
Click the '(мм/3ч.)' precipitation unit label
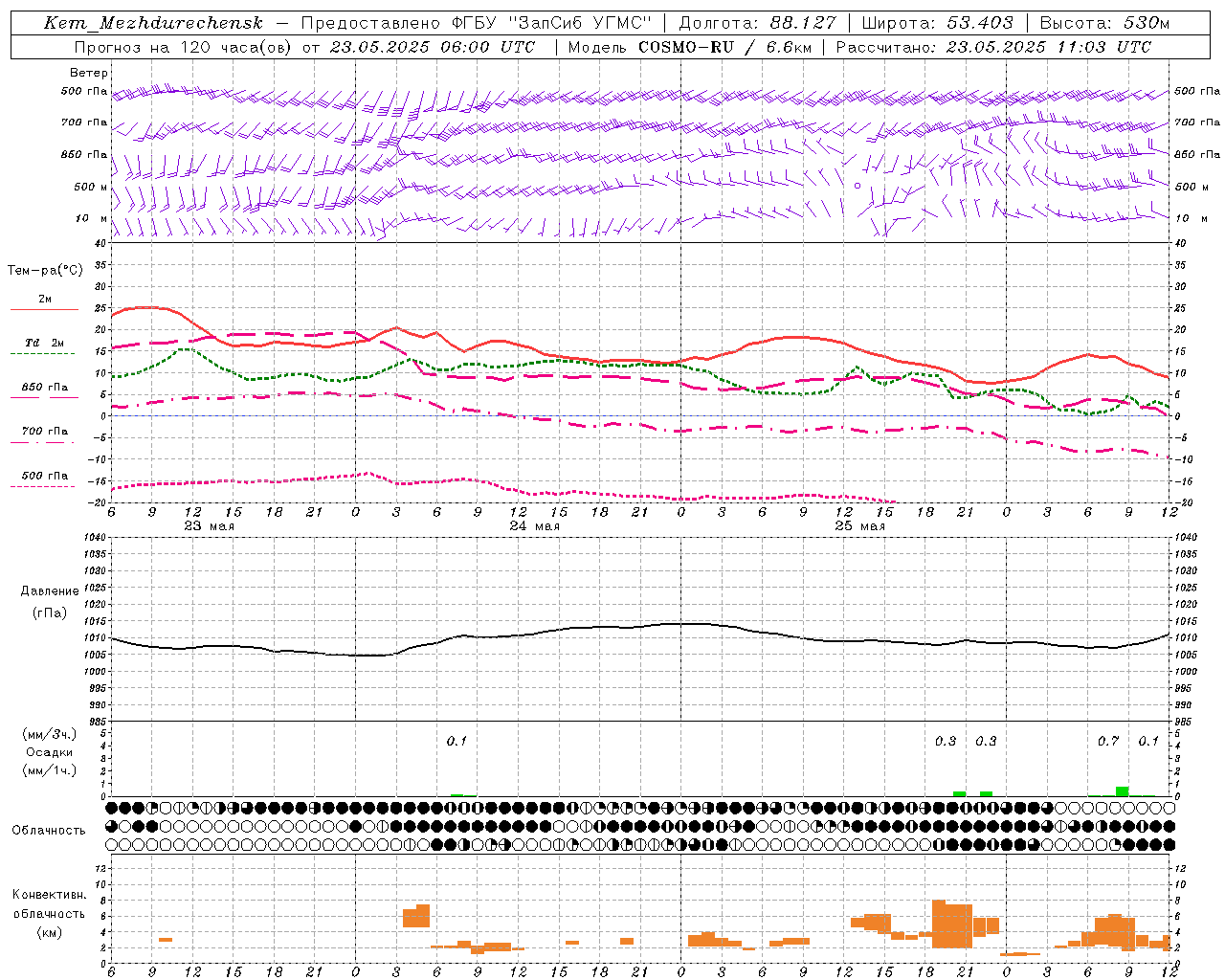(50, 734)
